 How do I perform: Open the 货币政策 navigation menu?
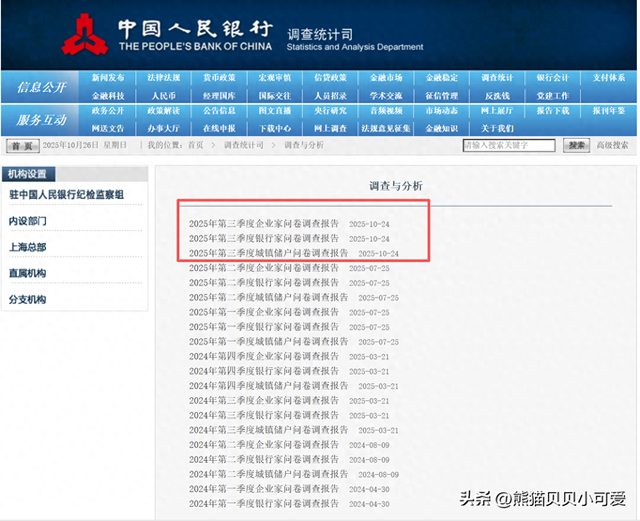pos(219,78)
